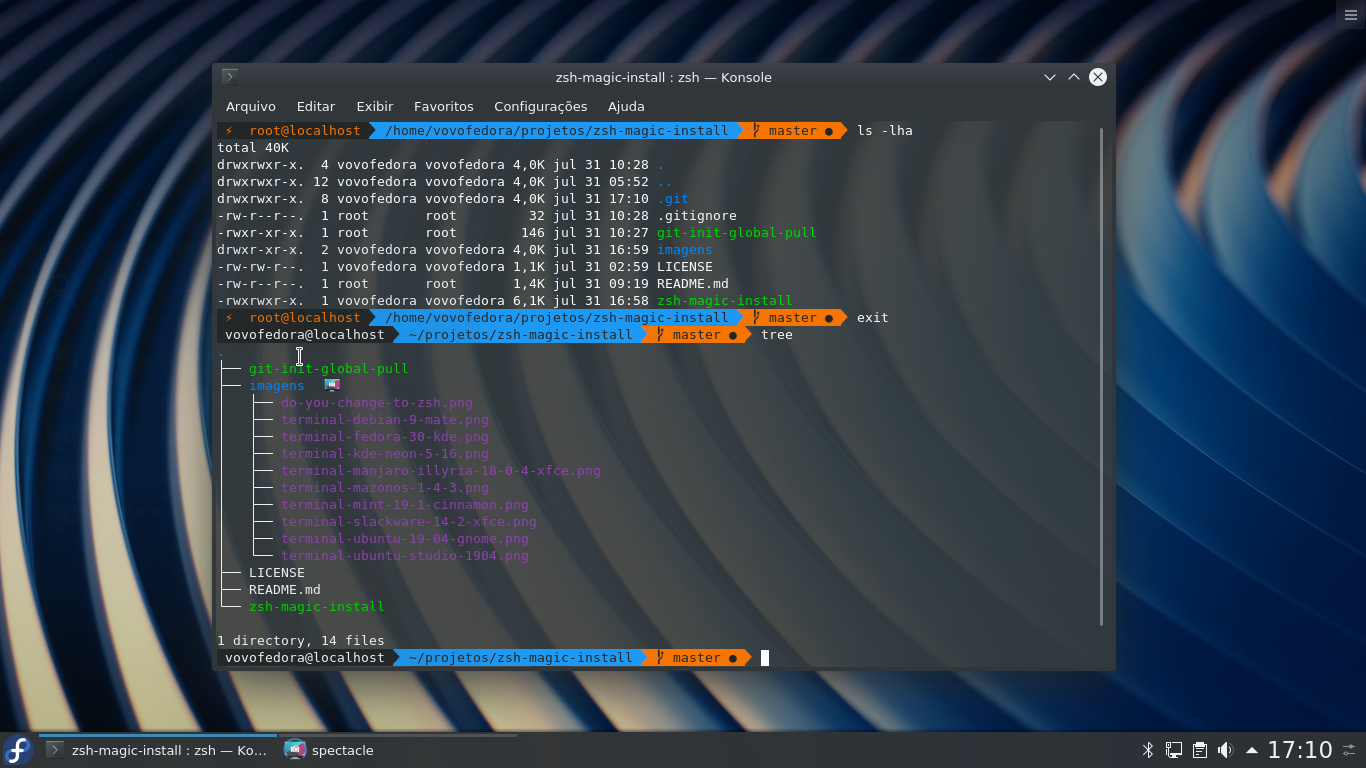Image resolution: width=1366 pixels, height=768 pixels.
Task: Click .git directory in ls listing
Action: pyautogui.click(x=673, y=198)
